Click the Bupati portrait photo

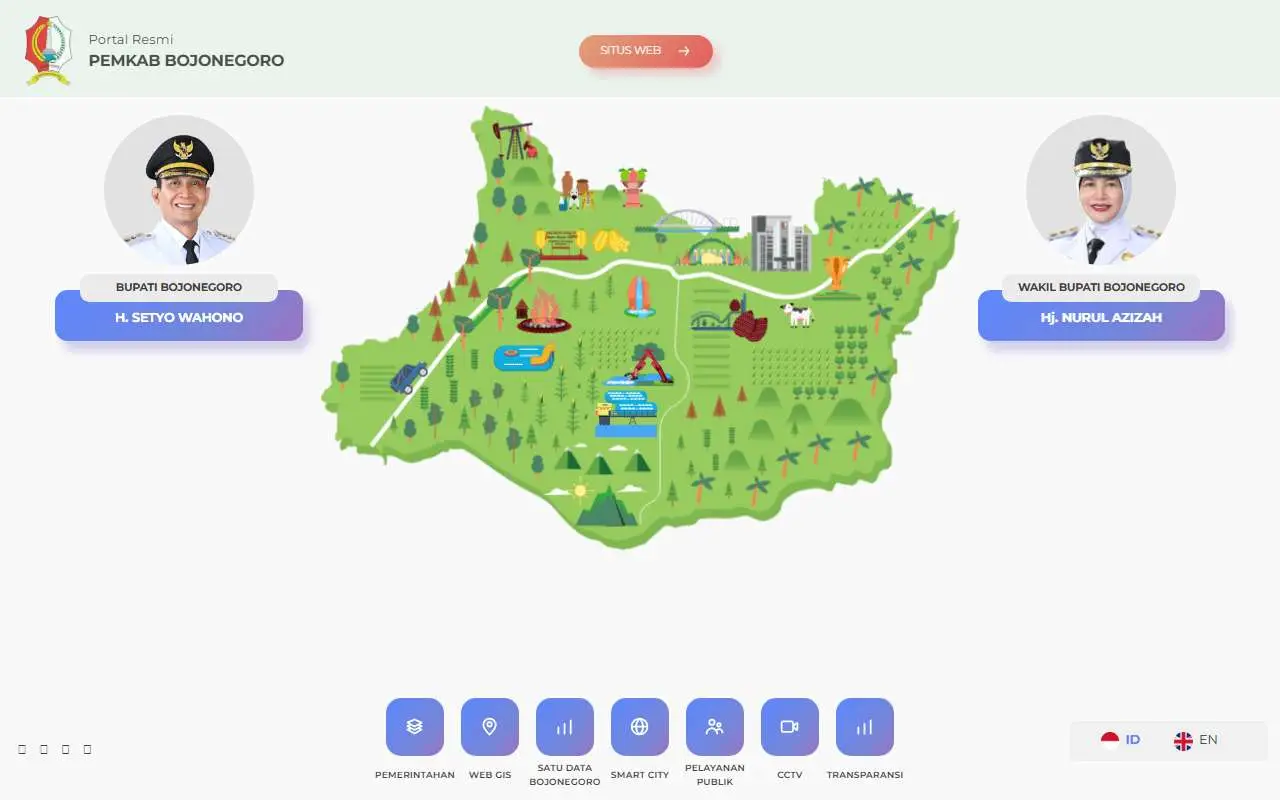tap(179, 190)
